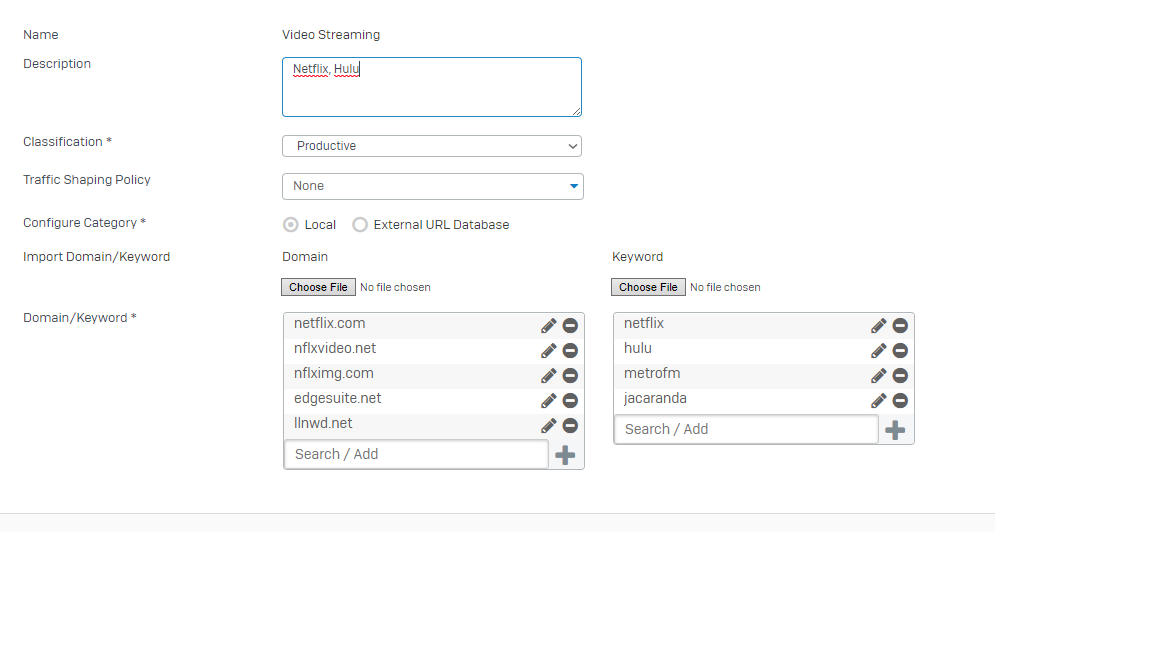Edit the netflix.com domain entry

click(549, 325)
